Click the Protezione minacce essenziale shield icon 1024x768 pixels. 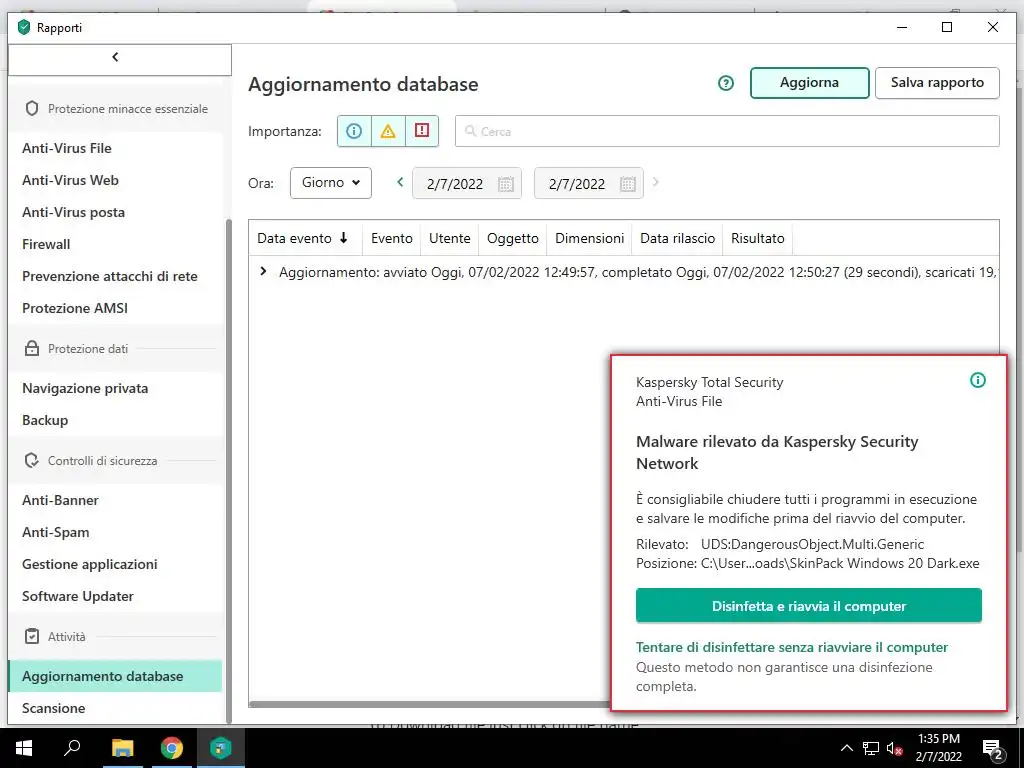click(x=32, y=108)
